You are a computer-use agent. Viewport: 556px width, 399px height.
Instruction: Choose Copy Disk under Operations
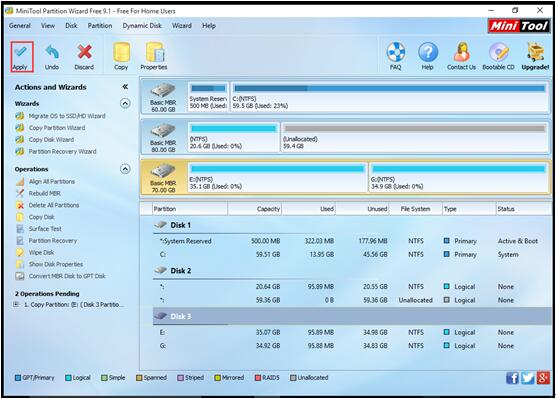pyautogui.click(x=35, y=217)
